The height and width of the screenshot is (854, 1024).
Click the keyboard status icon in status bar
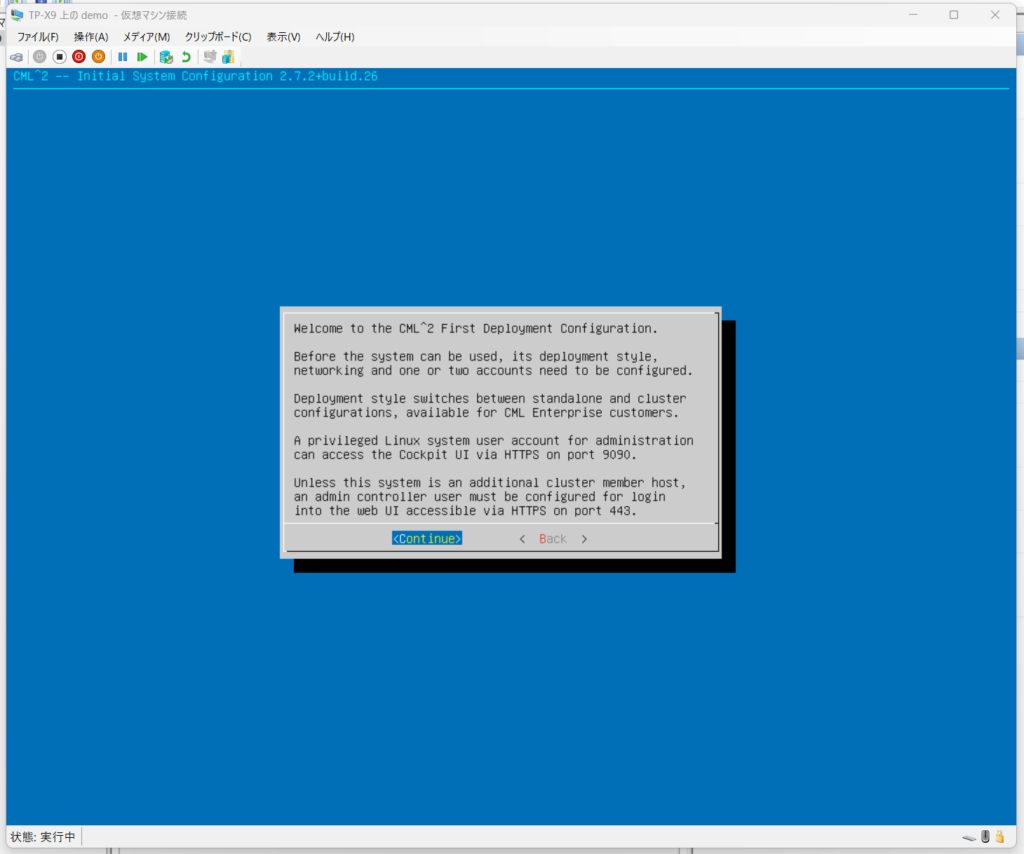point(969,837)
